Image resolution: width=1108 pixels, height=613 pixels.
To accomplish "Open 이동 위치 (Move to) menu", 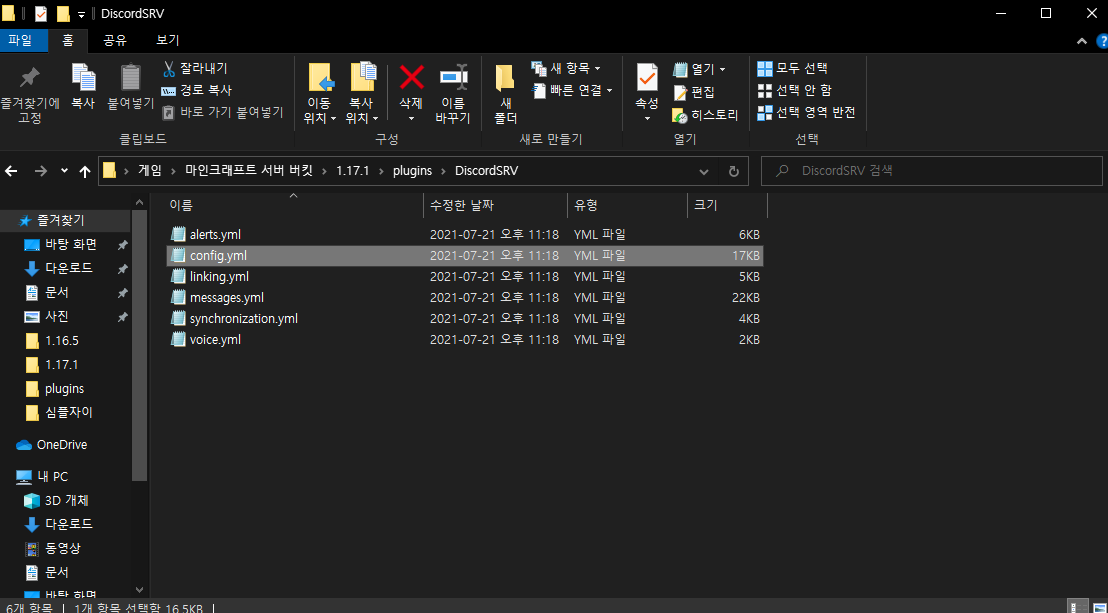I will click(320, 94).
